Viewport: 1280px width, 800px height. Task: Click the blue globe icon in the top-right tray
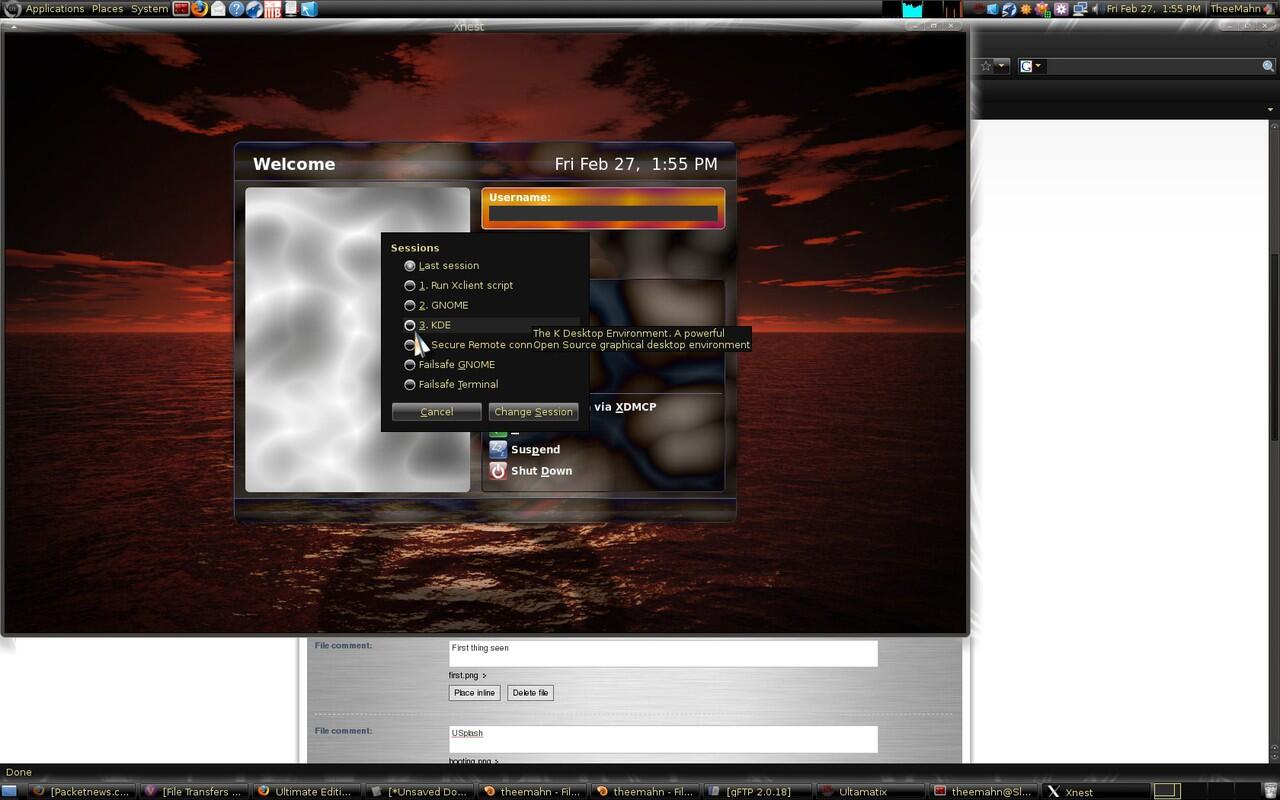[1009, 9]
